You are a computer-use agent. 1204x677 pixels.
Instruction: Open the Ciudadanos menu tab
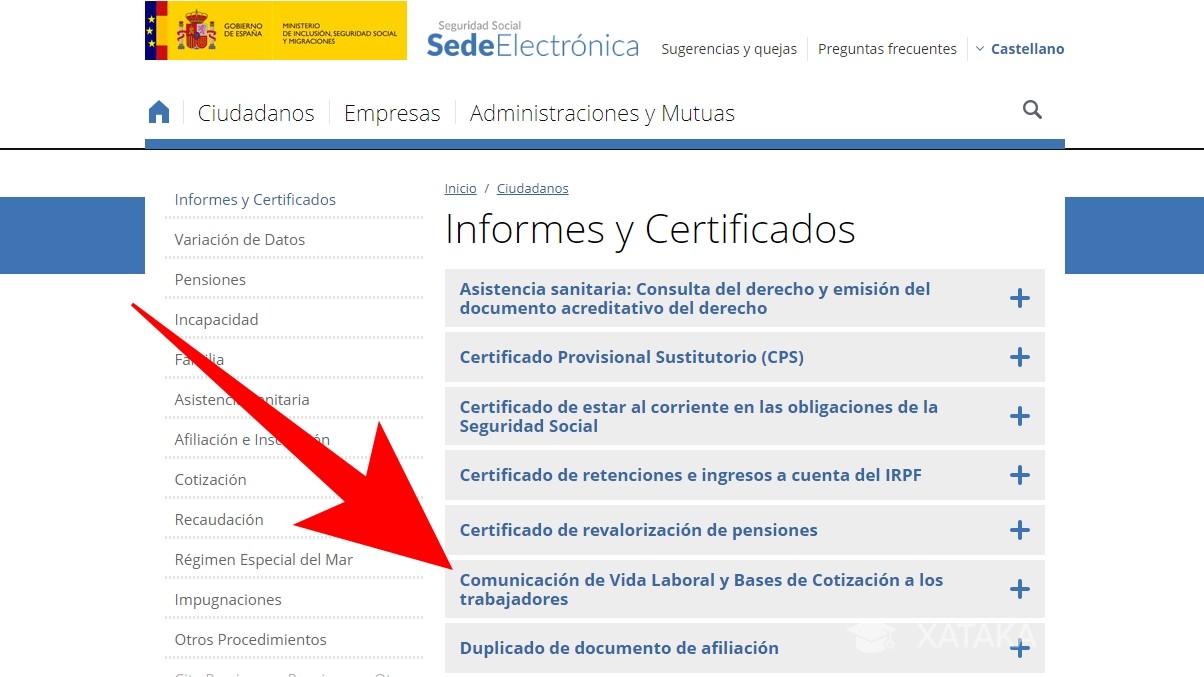coord(256,113)
